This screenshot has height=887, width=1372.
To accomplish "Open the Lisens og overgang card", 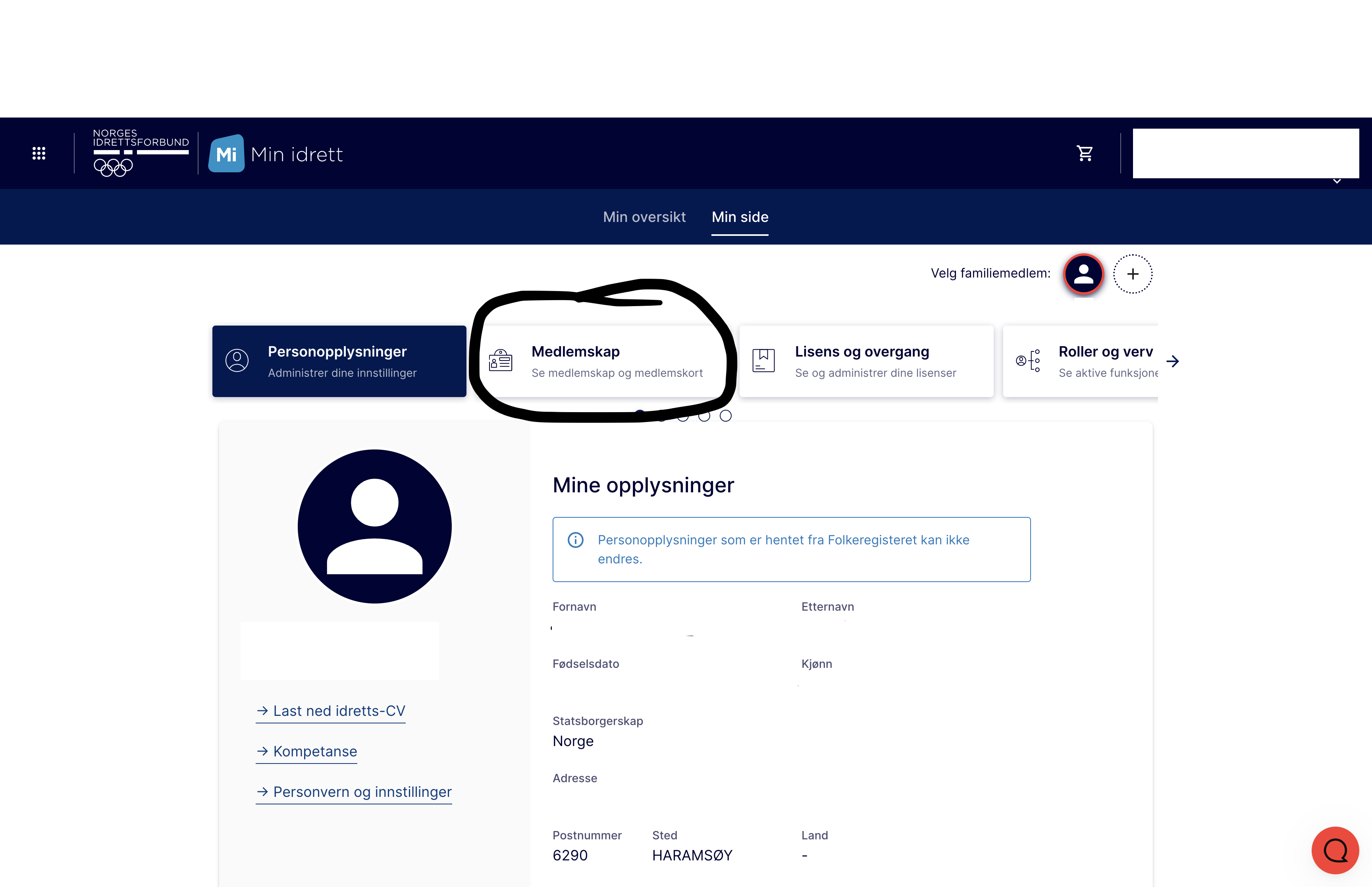I will coord(867,361).
